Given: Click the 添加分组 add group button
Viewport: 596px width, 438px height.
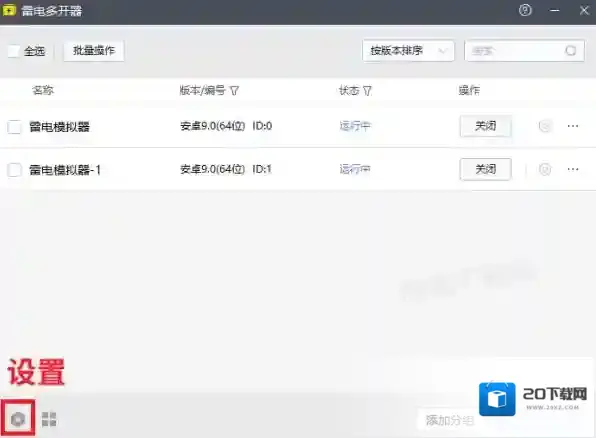Looking at the screenshot, I should pyautogui.click(x=450, y=420).
